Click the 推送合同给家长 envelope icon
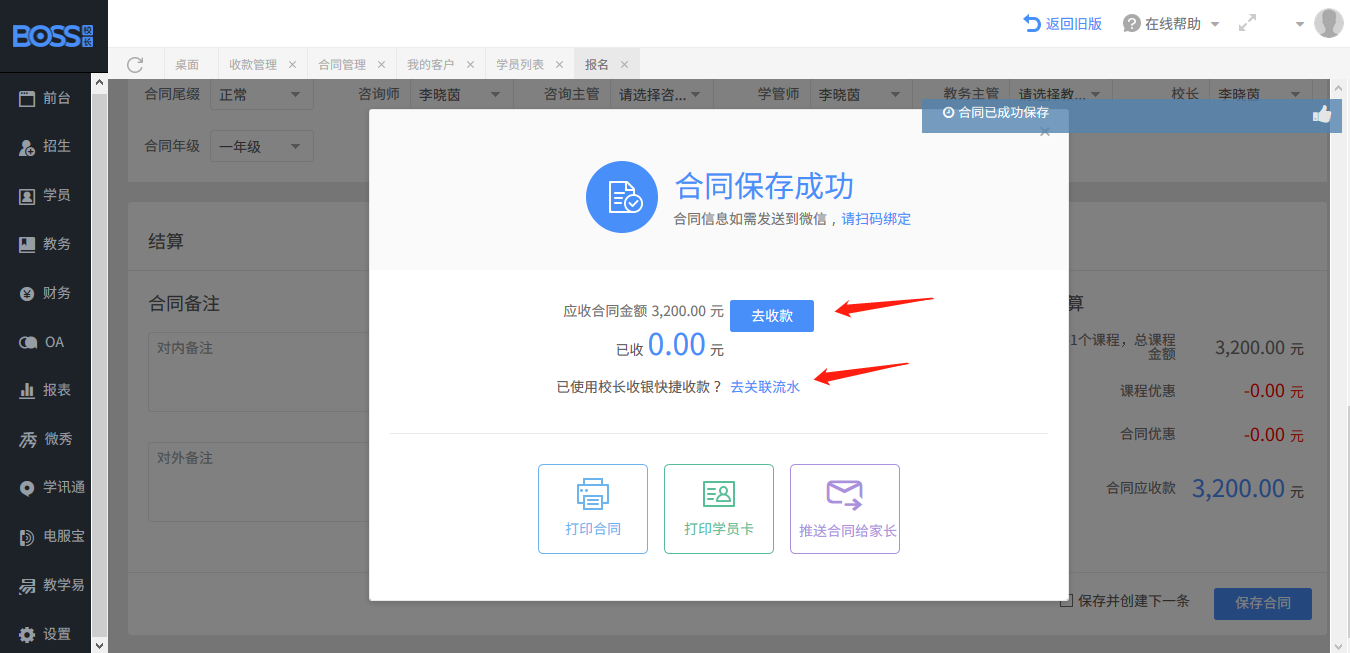Viewport: 1350px width, 653px height. (844, 494)
